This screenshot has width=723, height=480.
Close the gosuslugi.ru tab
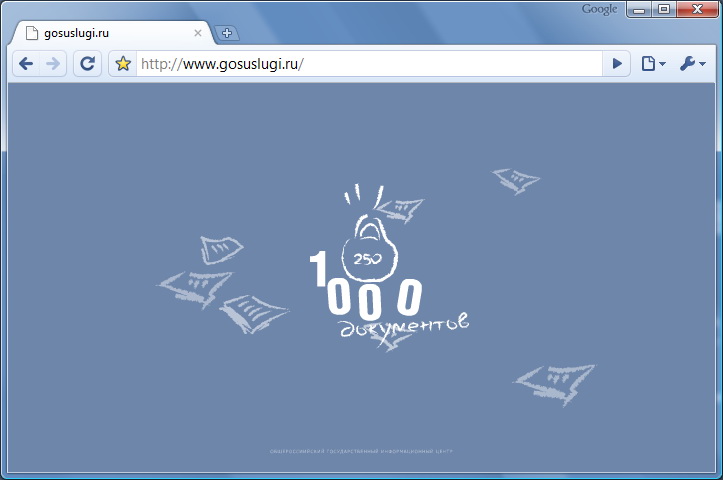click(x=197, y=33)
